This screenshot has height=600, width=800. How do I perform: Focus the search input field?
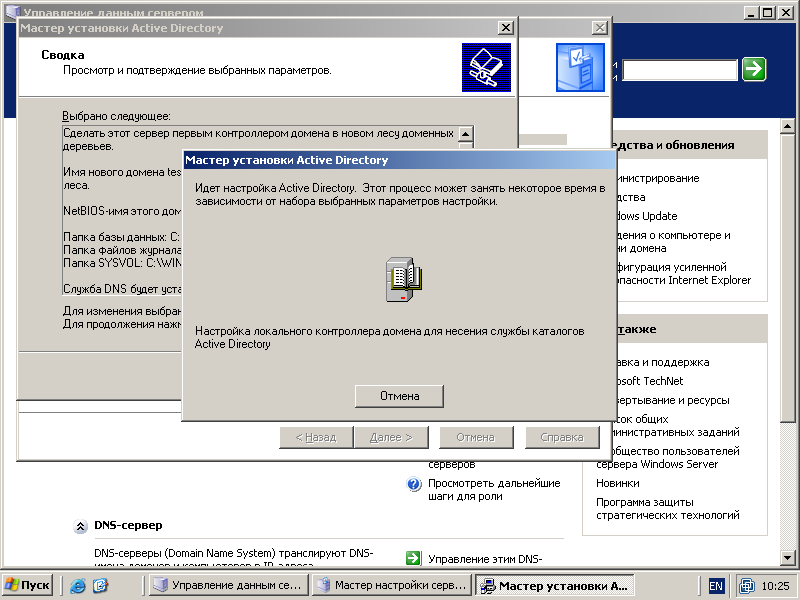point(680,70)
